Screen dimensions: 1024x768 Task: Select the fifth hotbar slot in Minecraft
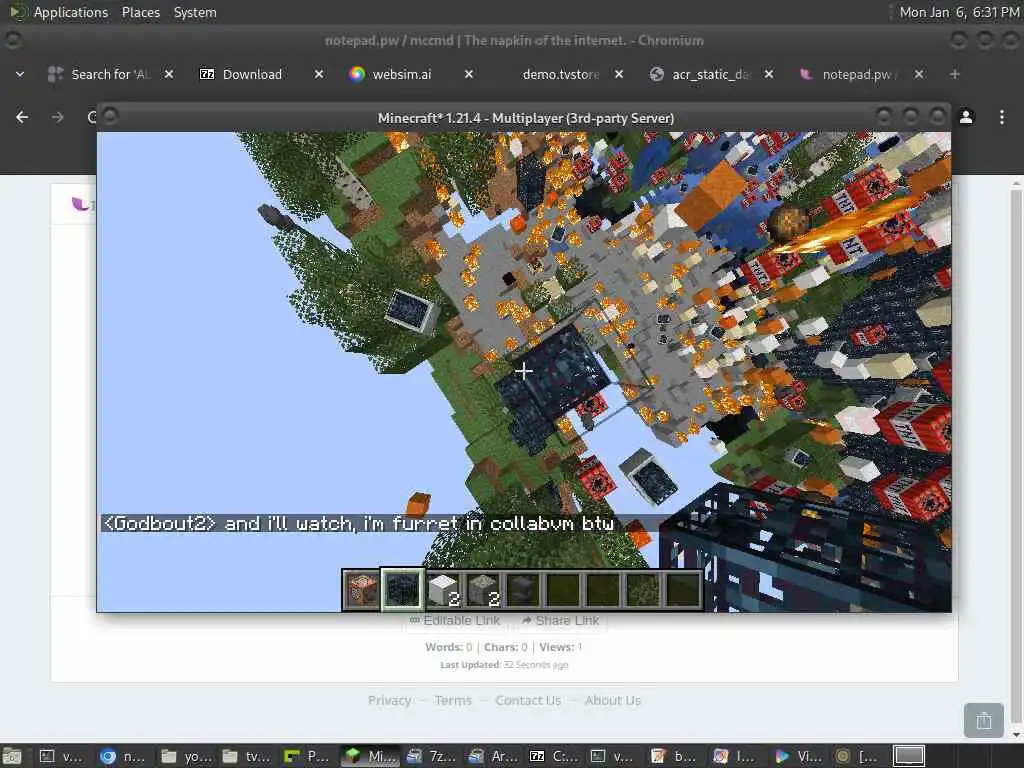pos(523,589)
